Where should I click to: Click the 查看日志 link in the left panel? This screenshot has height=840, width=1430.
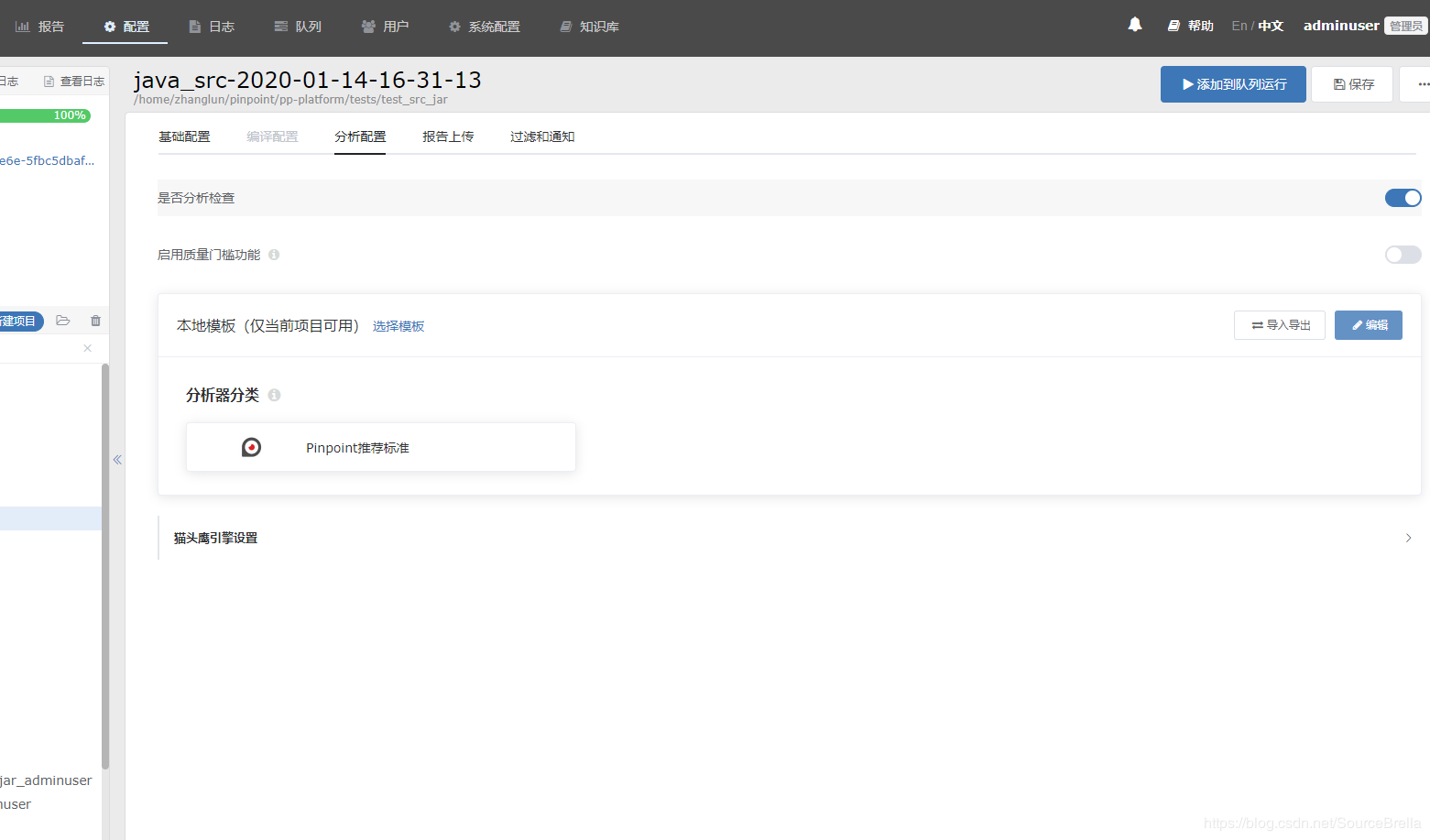tap(74, 82)
